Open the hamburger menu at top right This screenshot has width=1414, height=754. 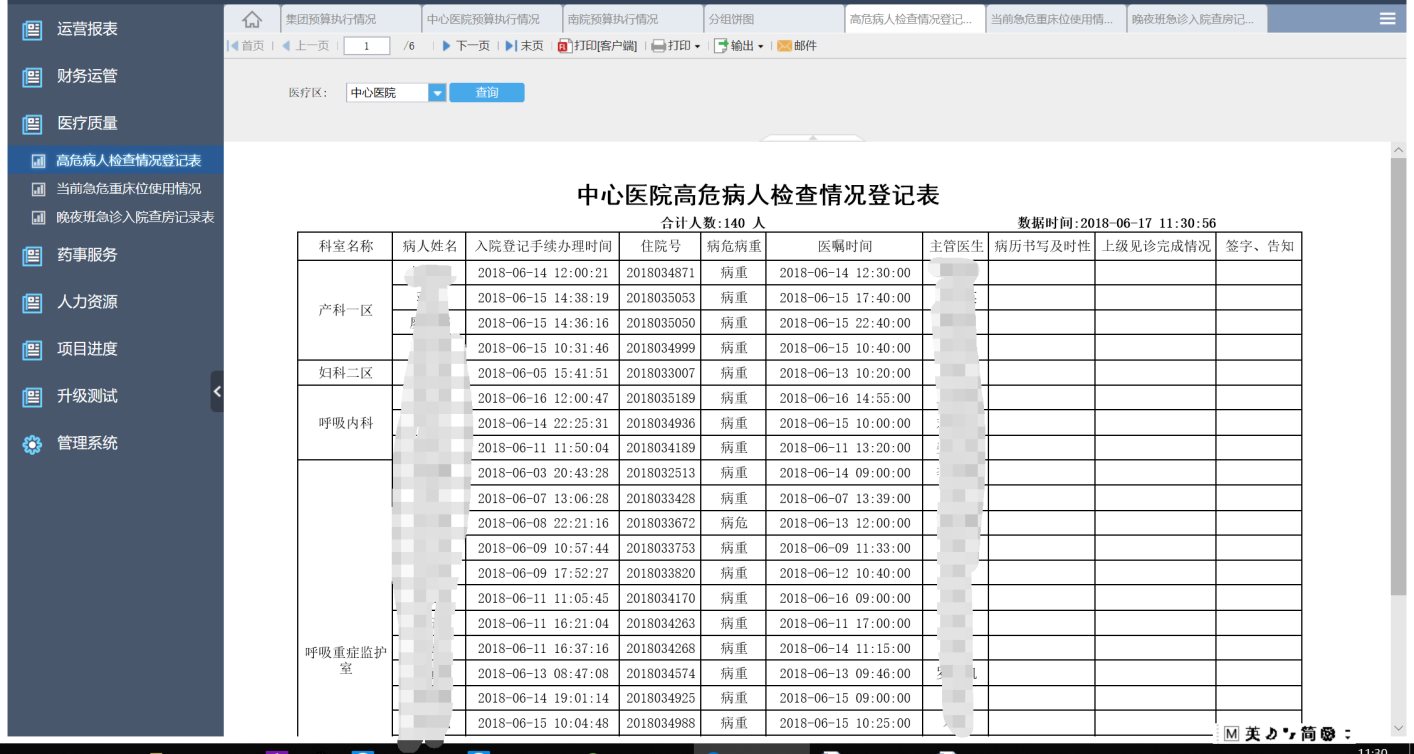click(x=1387, y=18)
